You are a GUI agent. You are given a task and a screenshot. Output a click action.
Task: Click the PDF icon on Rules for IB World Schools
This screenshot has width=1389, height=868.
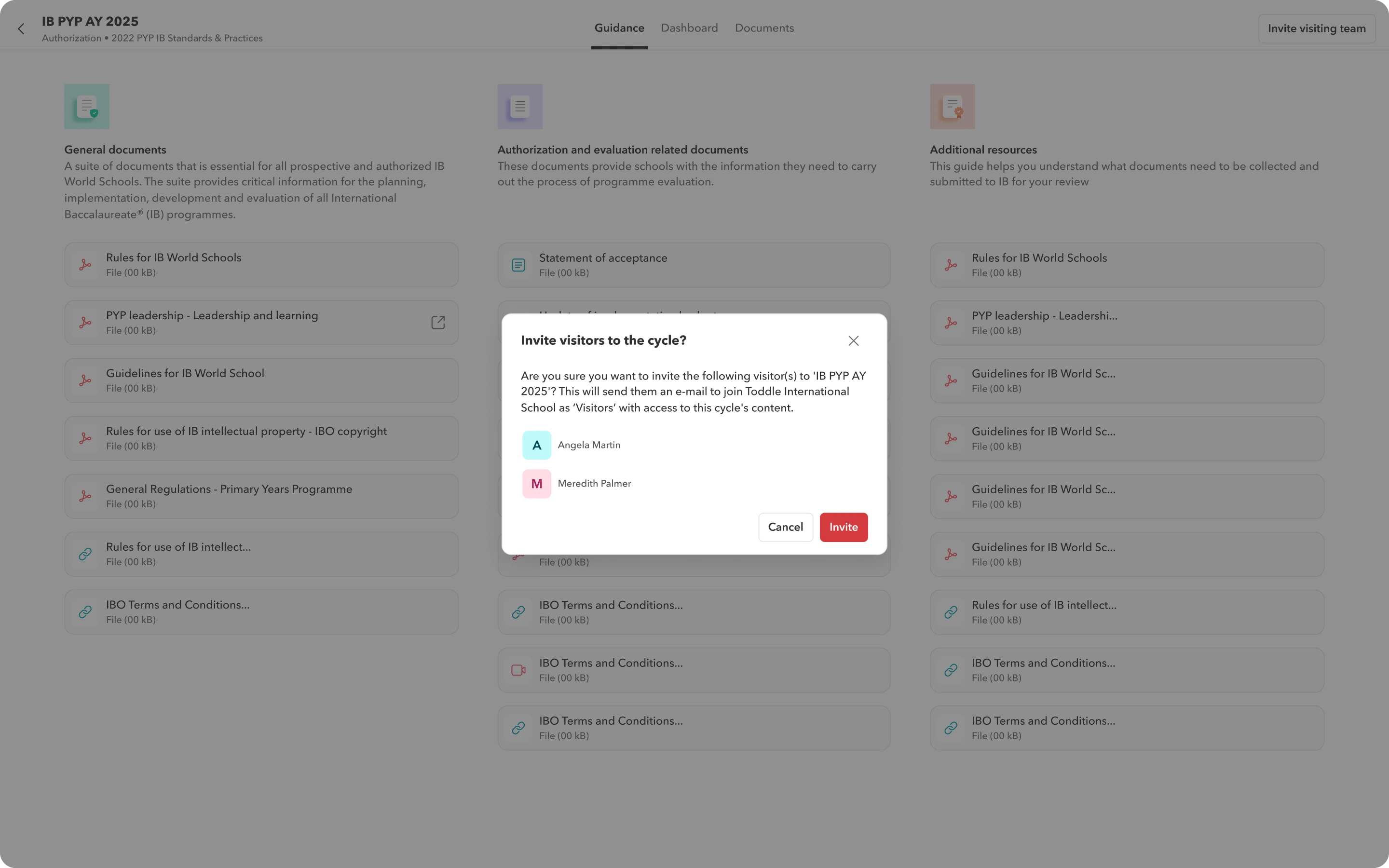coord(85,264)
